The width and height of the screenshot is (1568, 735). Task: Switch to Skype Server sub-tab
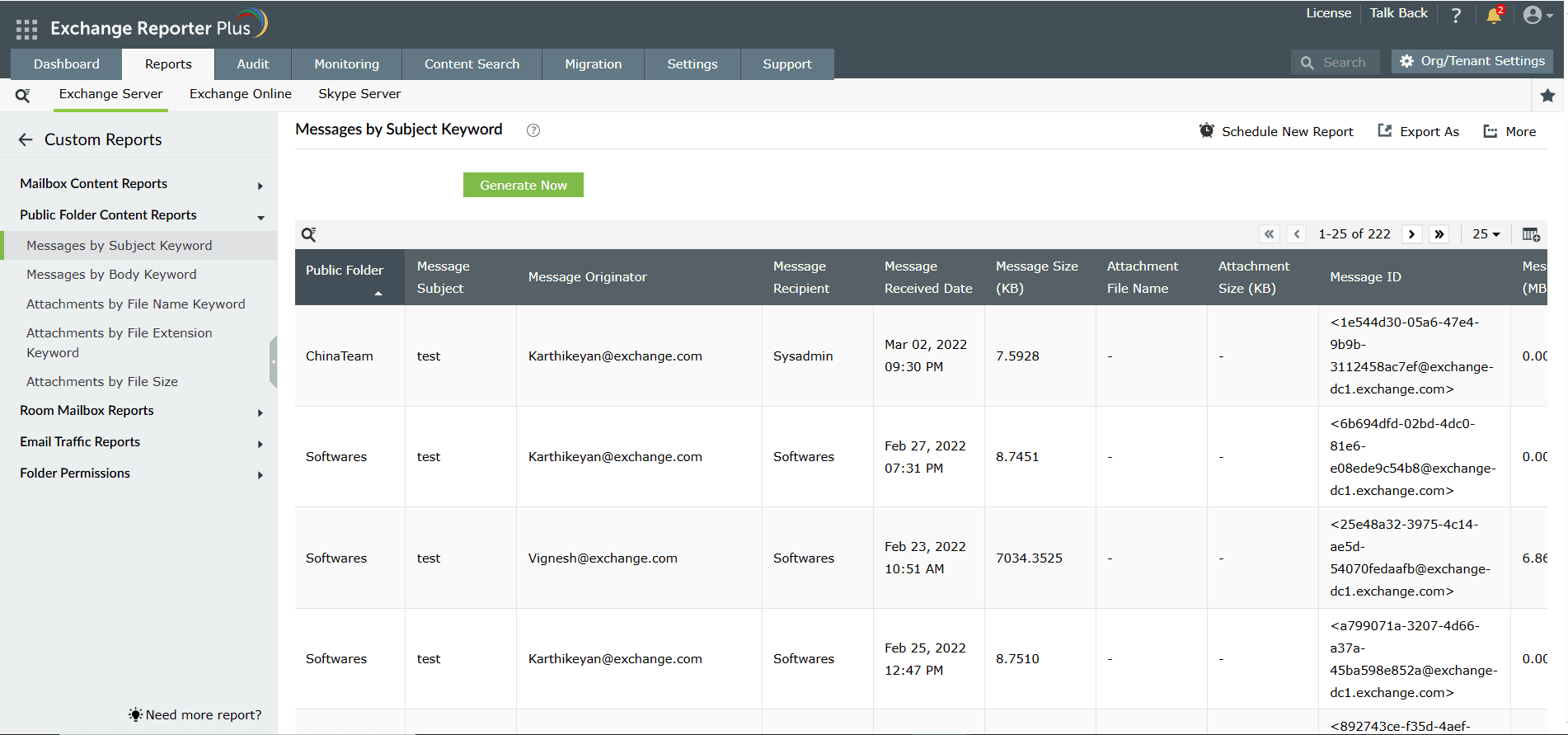tap(359, 94)
